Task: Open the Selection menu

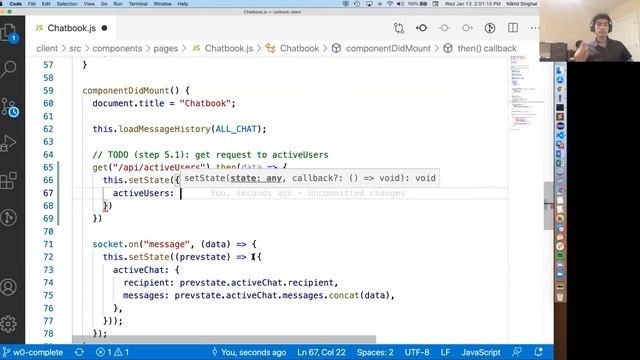Action: pos(67,4)
